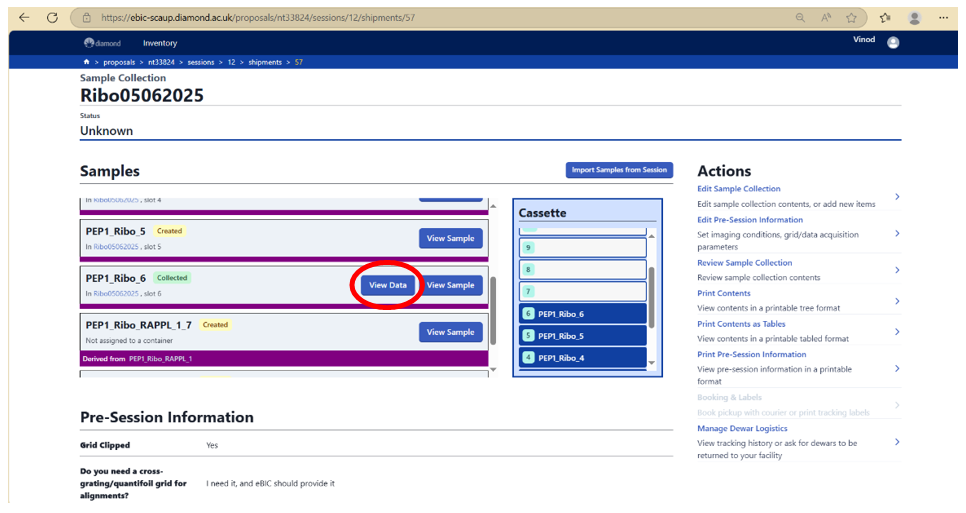
Task: Click chevron beside Print Pre-Session Information
Action: tap(897, 368)
